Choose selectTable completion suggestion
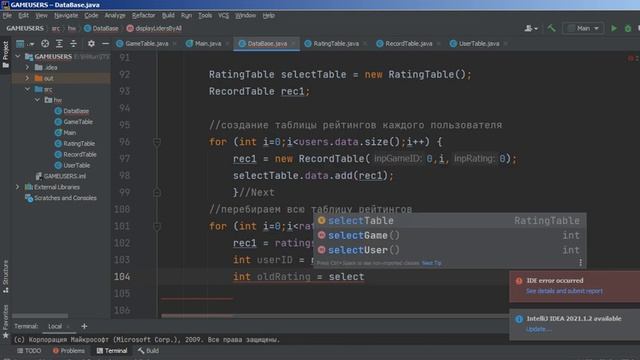 coord(450,221)
